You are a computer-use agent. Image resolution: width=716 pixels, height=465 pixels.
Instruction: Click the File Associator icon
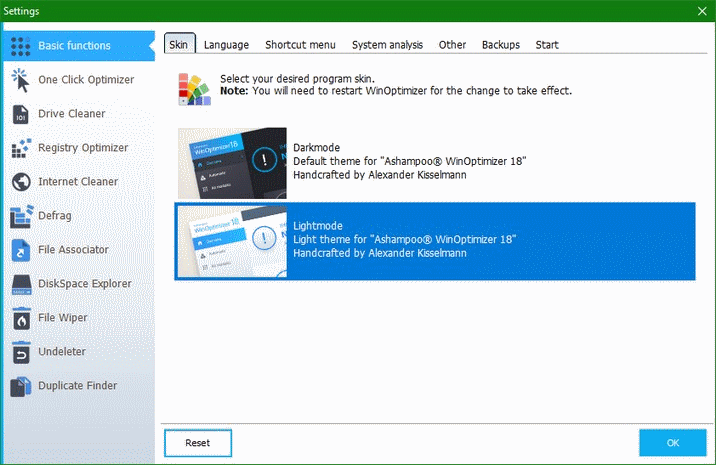pyautogui.click(x=21, y=250)
